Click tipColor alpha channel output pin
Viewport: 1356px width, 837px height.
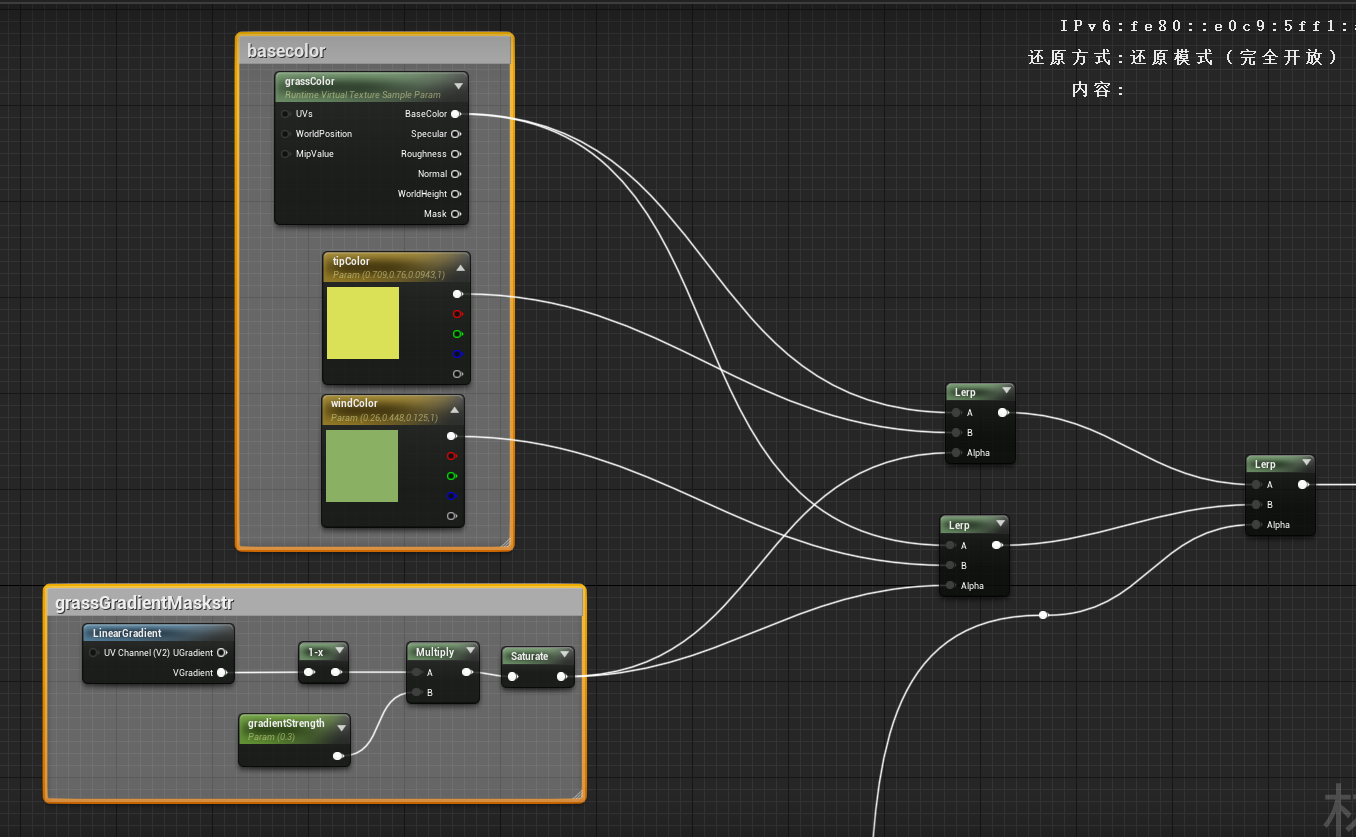click(457, 374)
